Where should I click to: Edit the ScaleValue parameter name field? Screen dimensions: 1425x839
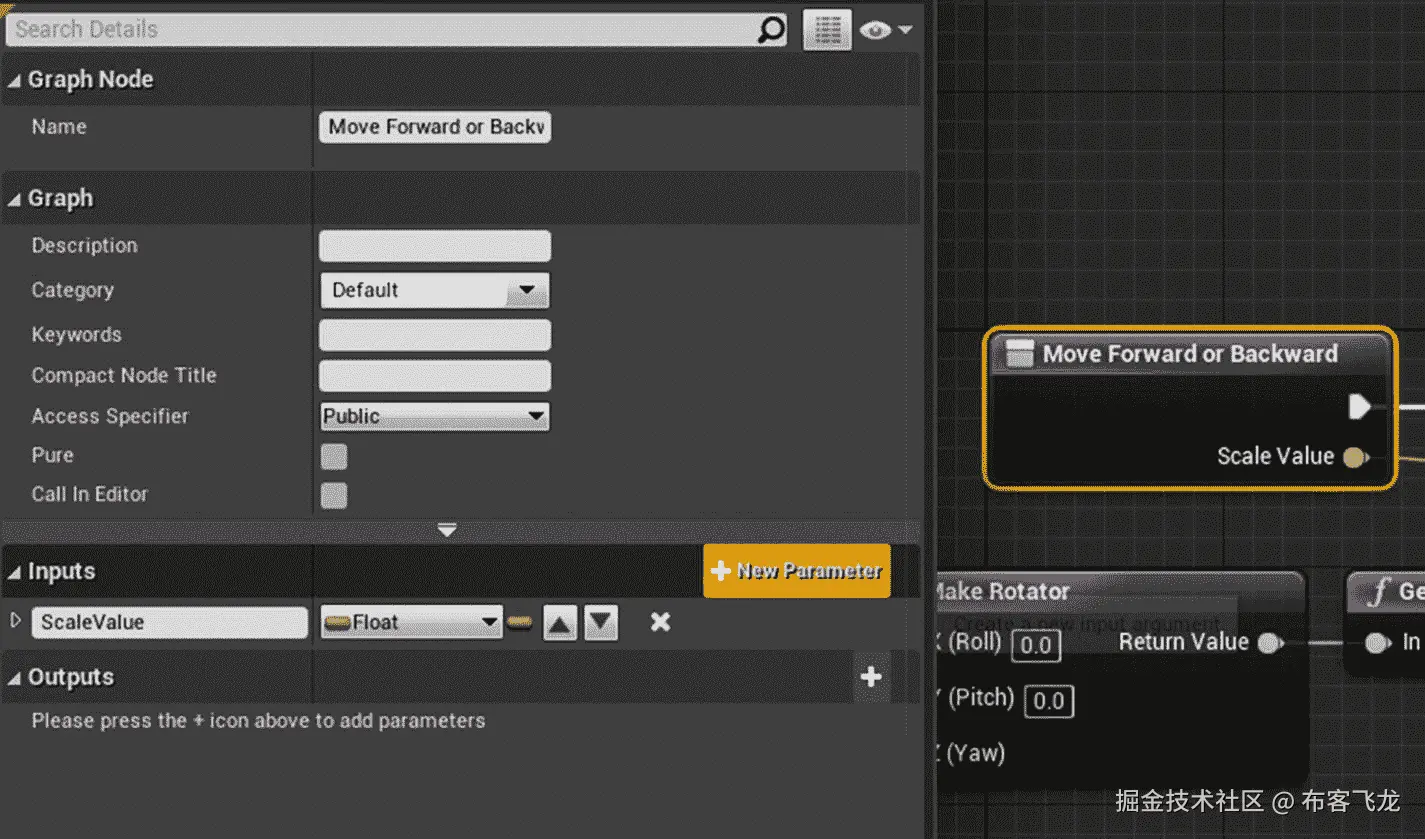click(x=170, y=622)
